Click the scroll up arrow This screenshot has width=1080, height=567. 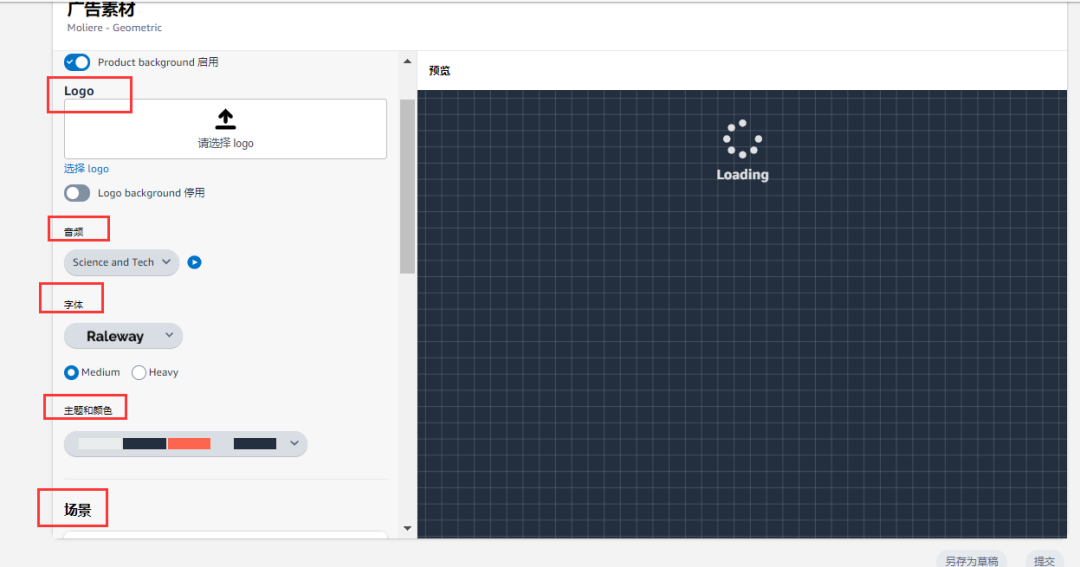407,61
